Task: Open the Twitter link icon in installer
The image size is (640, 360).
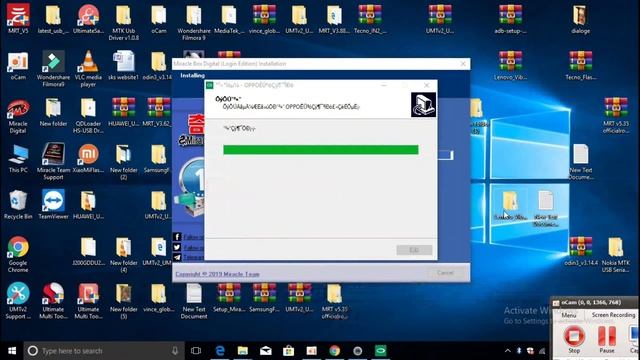Action: (177, 247)
